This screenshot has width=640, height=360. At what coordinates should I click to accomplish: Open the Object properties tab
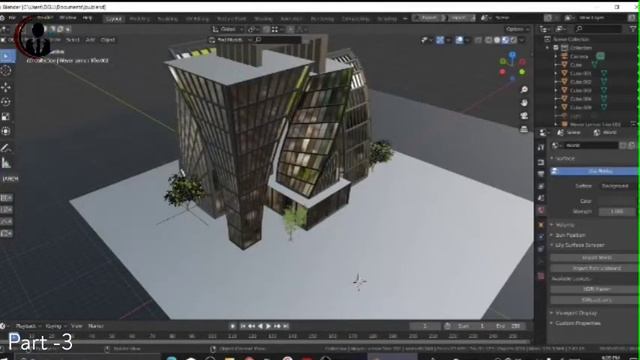[x=541, y=225]
